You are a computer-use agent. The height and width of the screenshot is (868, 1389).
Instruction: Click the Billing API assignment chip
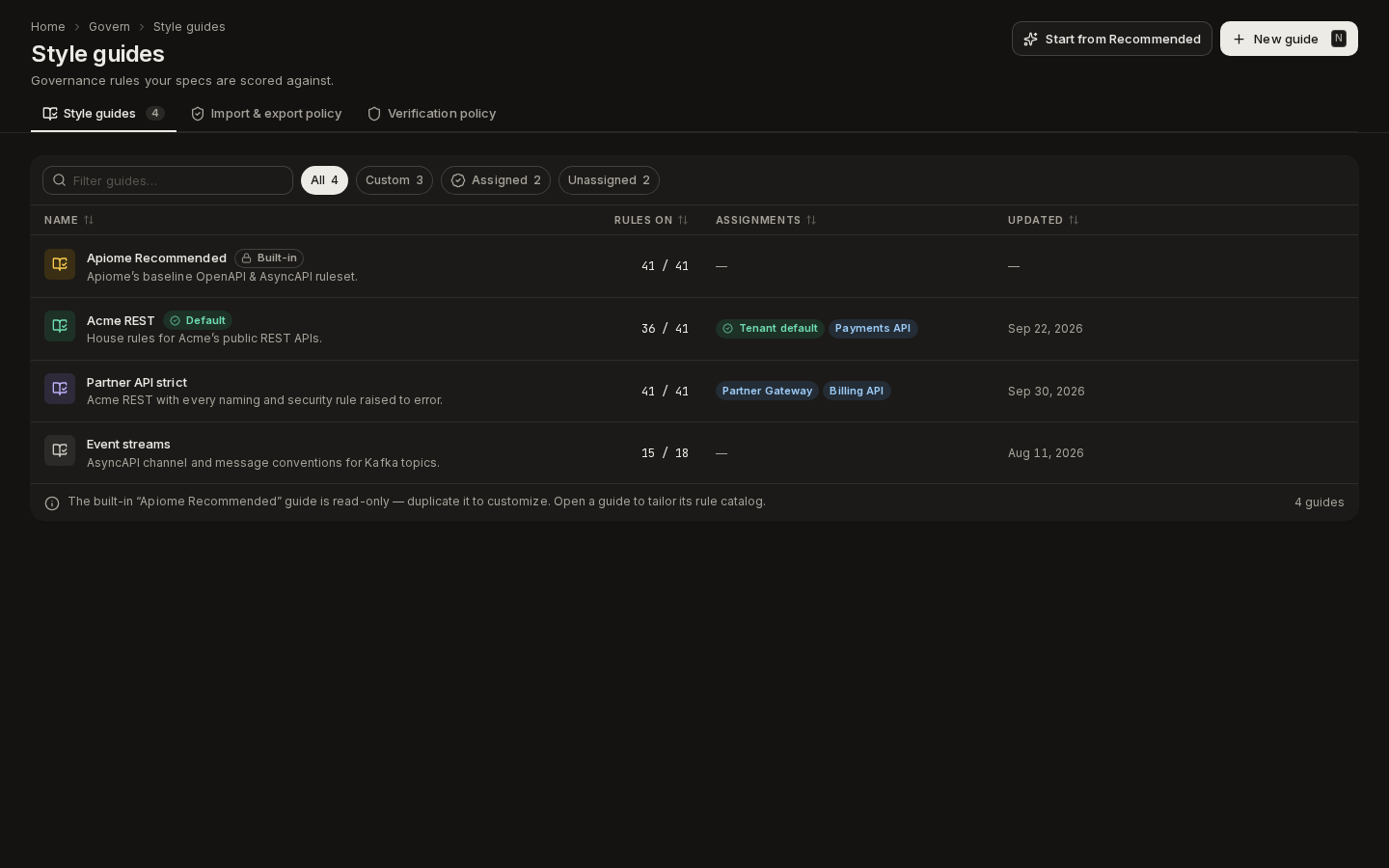click(x=857, y=391)
